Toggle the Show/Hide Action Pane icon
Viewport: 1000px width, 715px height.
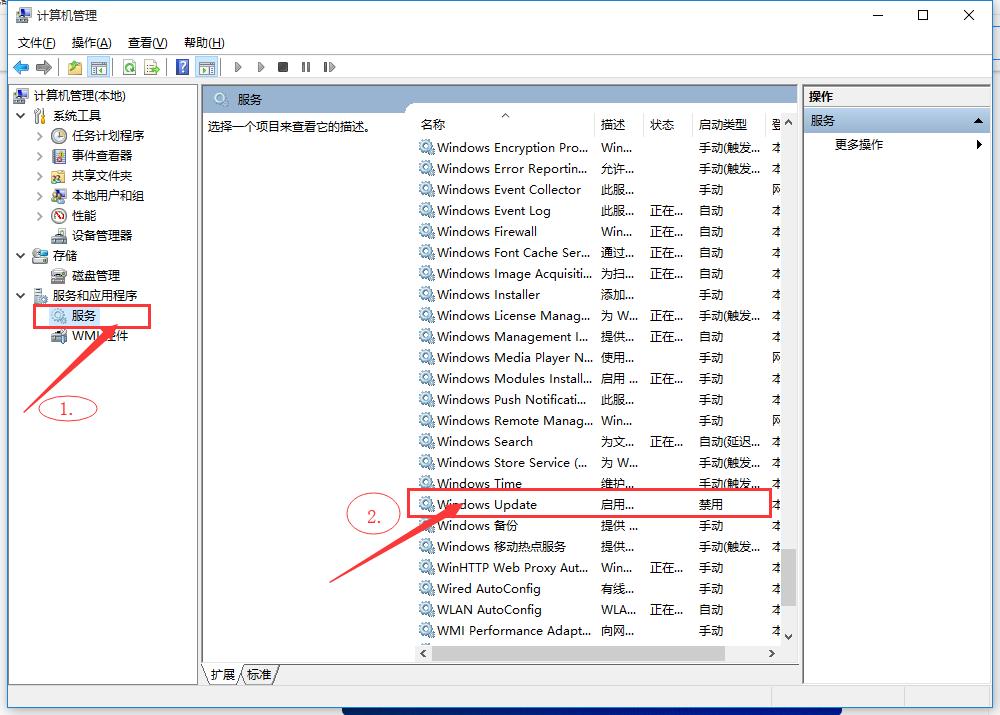(x=207, y=67)
